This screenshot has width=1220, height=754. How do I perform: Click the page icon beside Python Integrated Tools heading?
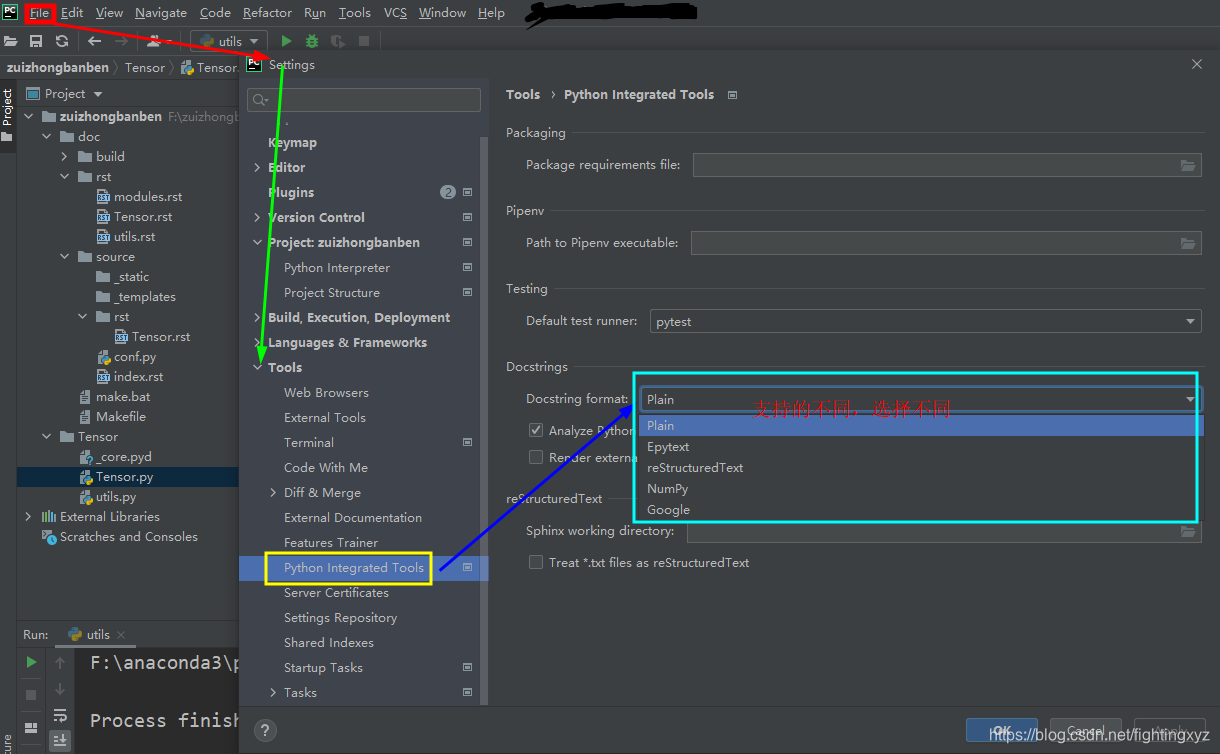[733, 95]
